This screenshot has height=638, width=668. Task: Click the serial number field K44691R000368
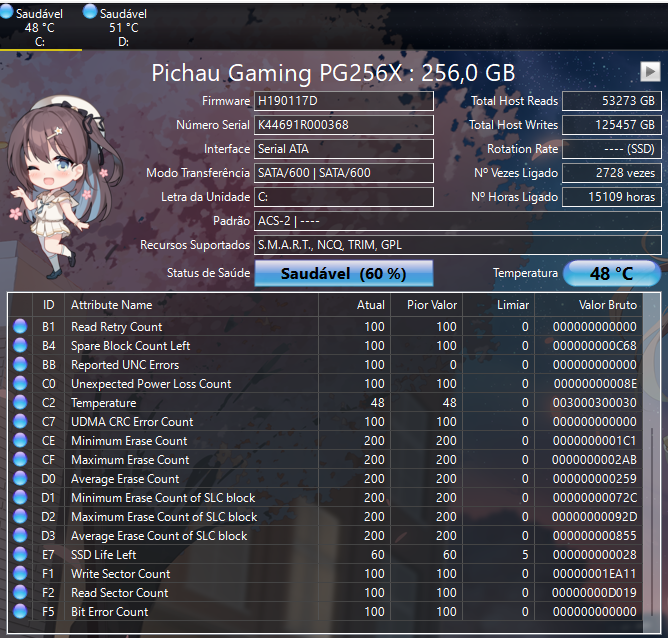click(344, 125)
